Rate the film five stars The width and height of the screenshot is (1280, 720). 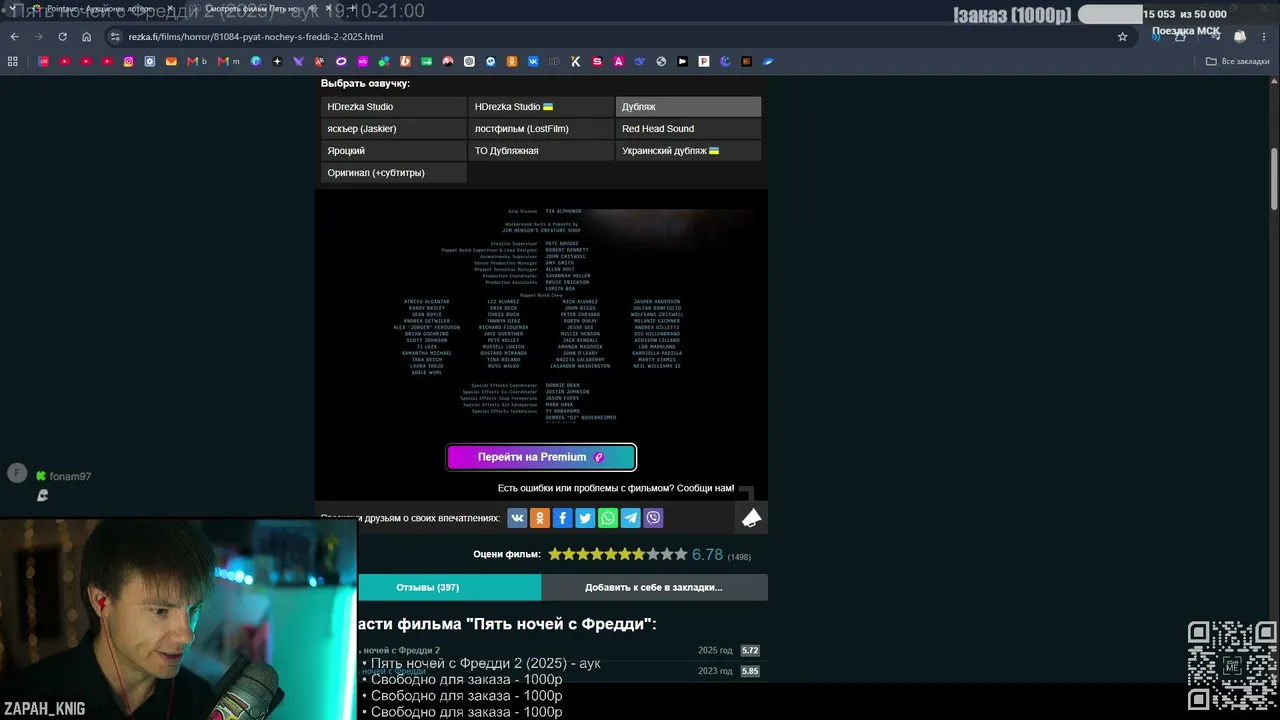[611, 554]
